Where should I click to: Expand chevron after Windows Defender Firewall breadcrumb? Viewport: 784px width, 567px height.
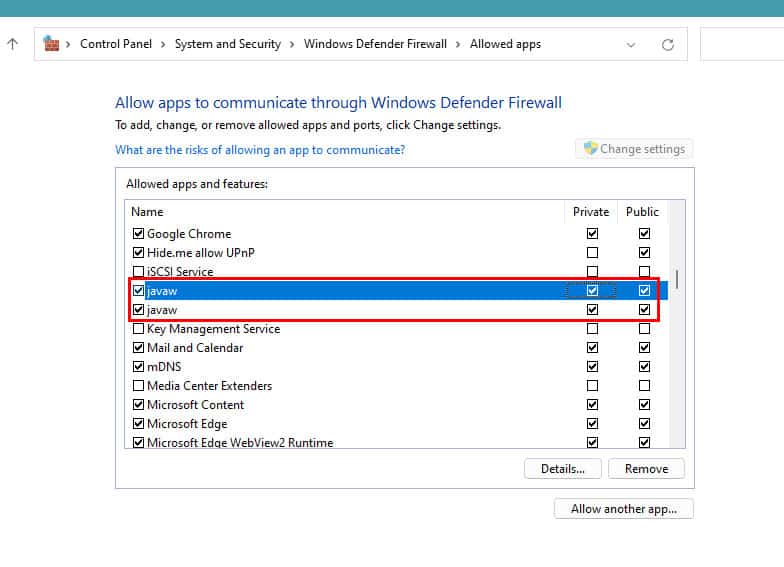click(458, 44)
